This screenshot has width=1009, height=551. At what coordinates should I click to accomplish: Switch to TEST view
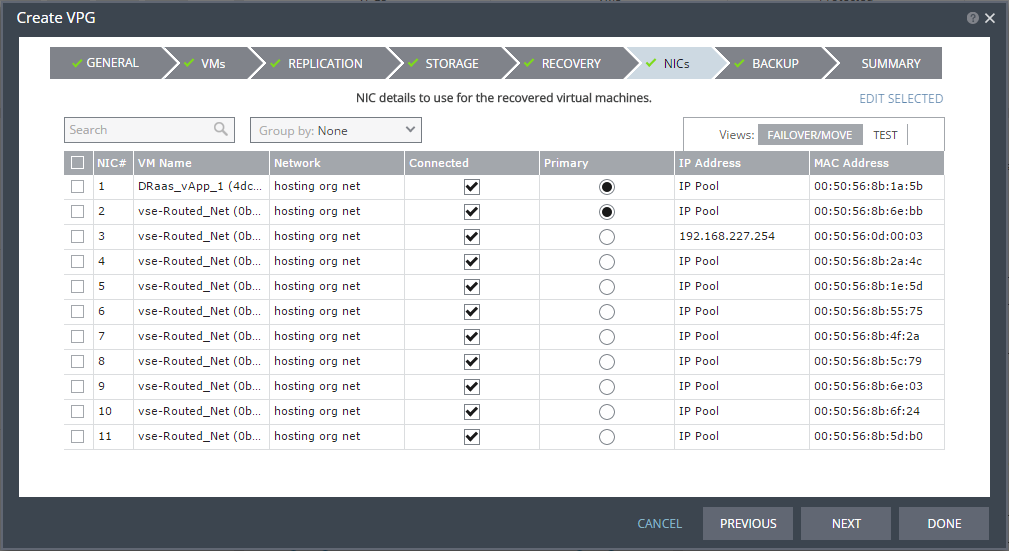(885, 135)
